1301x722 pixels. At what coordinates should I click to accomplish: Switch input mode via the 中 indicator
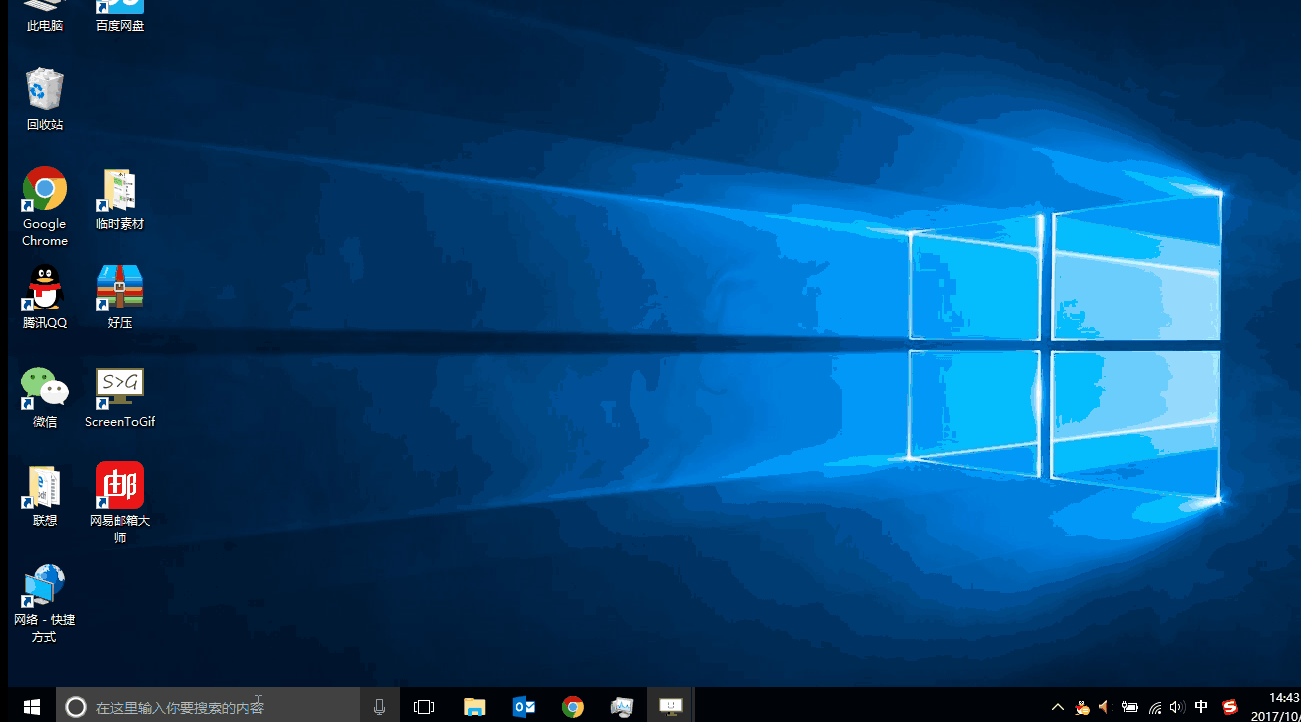(1200, 707)
